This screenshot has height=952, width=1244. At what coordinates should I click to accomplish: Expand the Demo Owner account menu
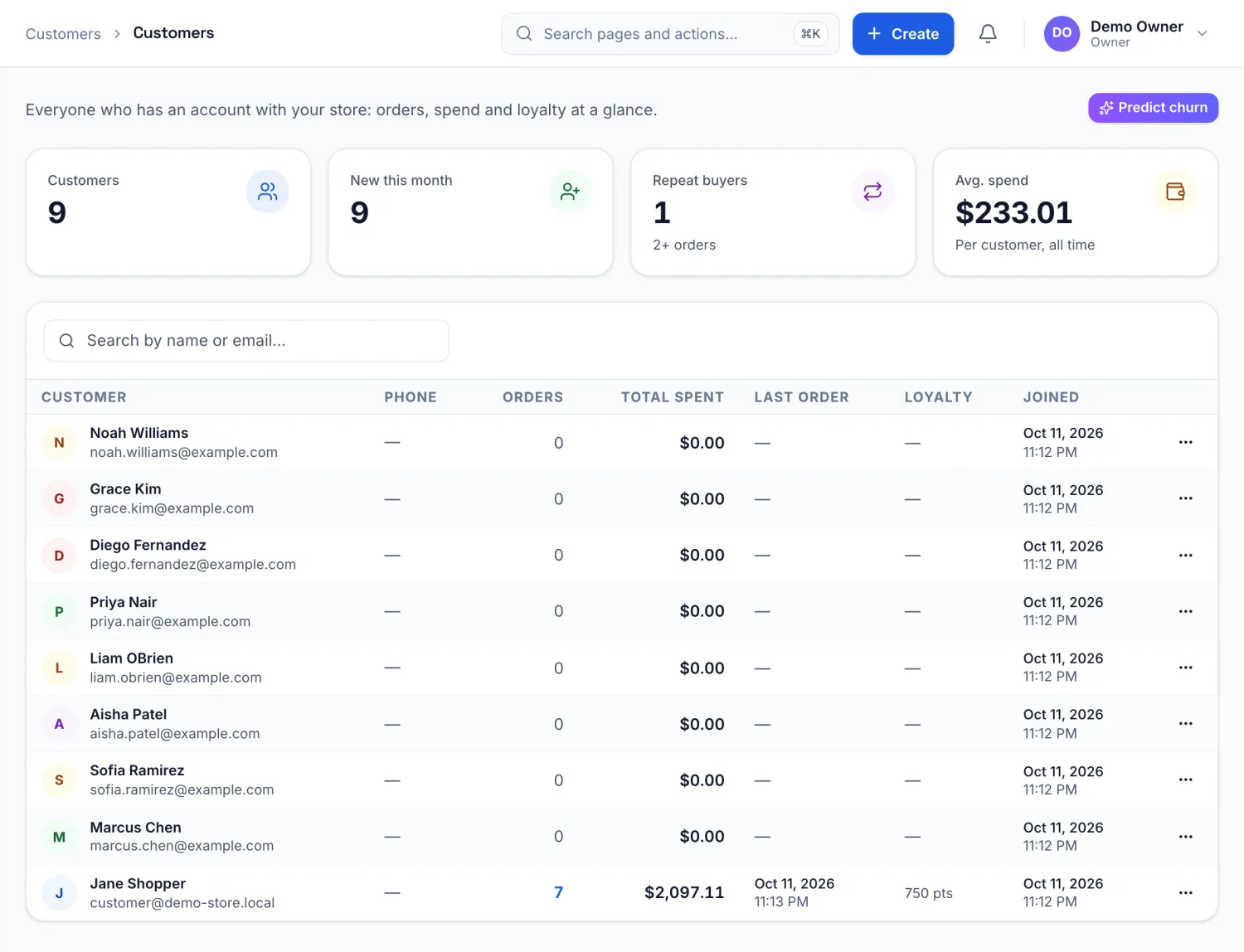coord(1203,34)
